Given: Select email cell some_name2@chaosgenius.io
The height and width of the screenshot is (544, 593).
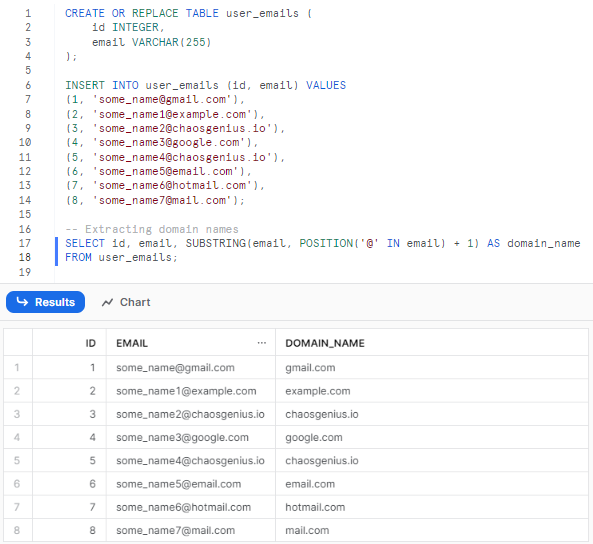Looking at the screenshot, I should tap(190, 414).
